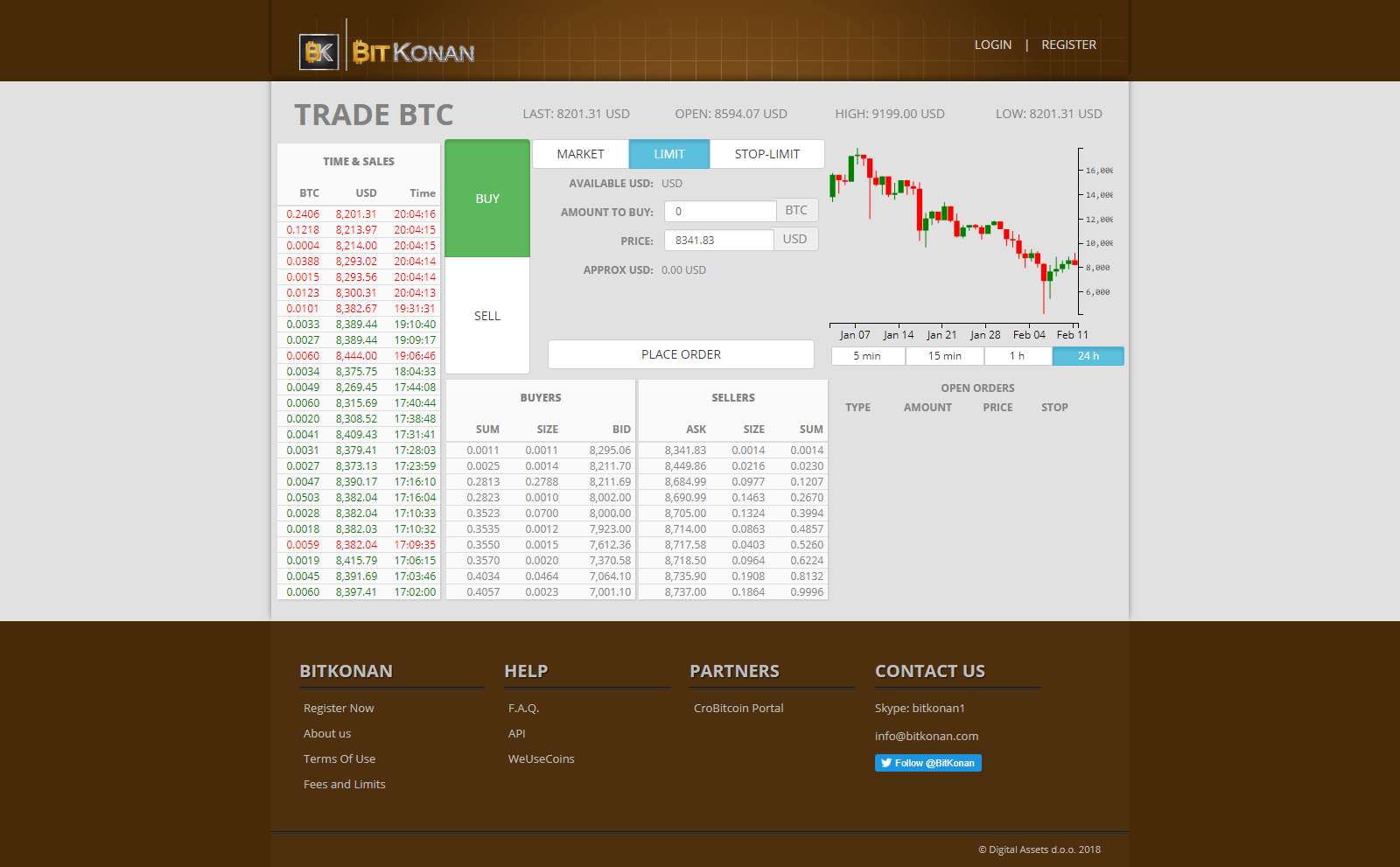Select seller ask row 8,714.00

point(733,529)
